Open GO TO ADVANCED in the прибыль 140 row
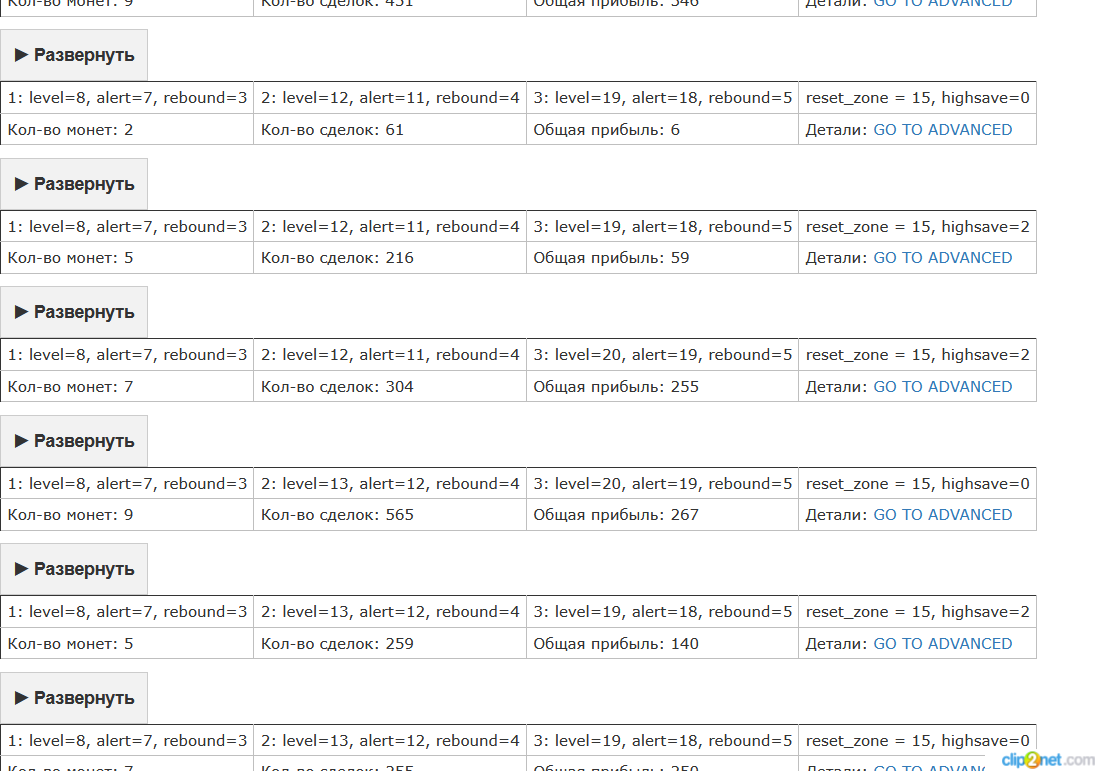Viewport: 1110px width, 771px height. point(943,643)
